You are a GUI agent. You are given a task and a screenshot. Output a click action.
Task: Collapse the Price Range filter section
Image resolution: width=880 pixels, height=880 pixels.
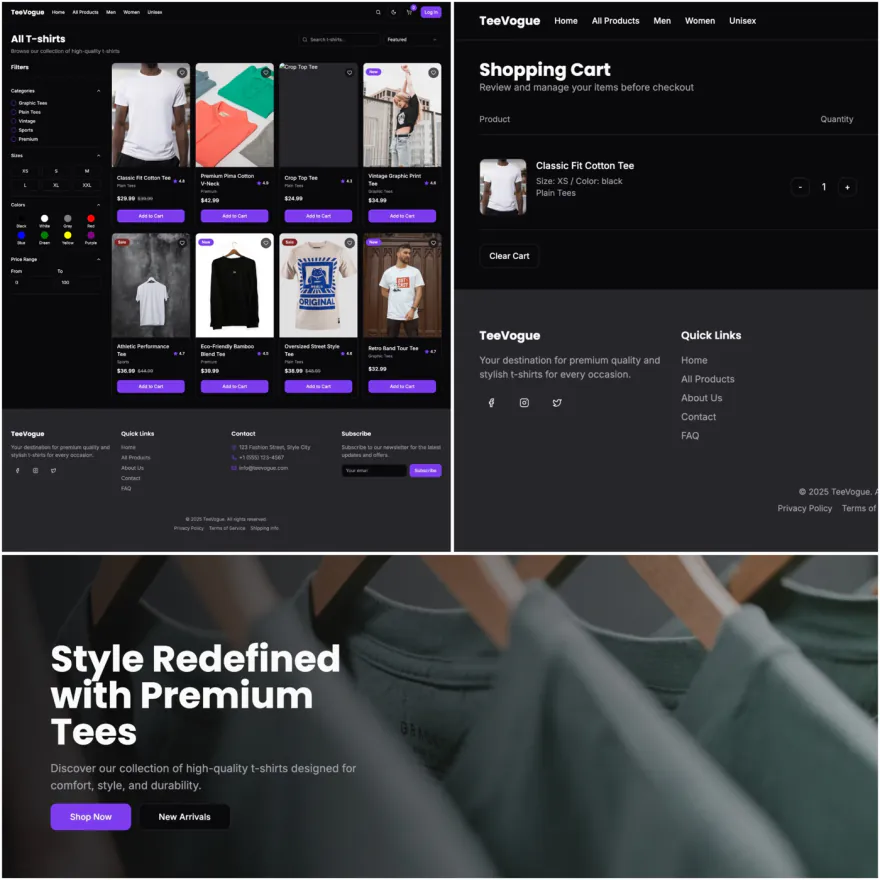tap(98, 259)
